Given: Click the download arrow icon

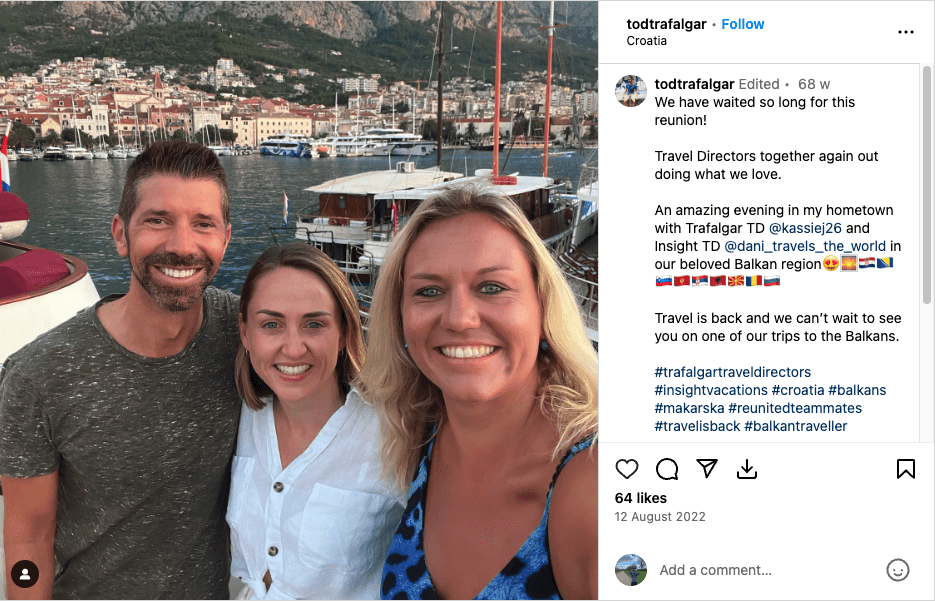Looking at the screenshot, I should [x=747, y=469].
